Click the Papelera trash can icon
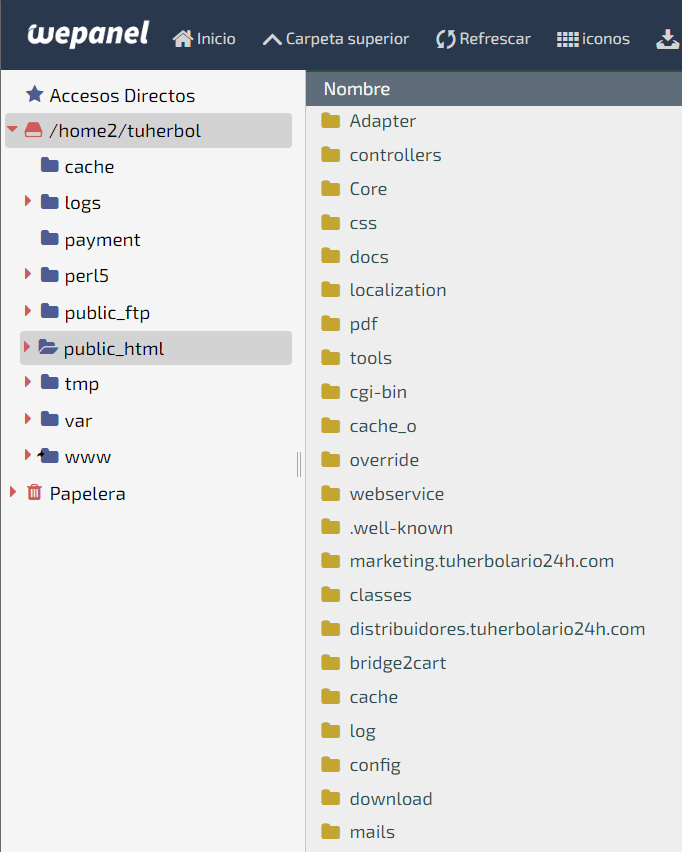Image resolution: width=682 pixels, height=852 pixels. pos(34,492)
